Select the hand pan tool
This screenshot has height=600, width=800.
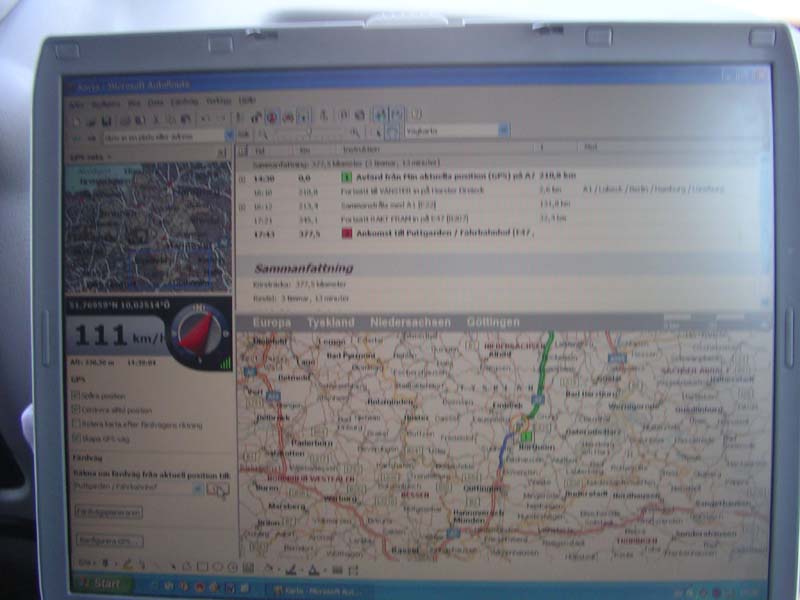point(392,132)
